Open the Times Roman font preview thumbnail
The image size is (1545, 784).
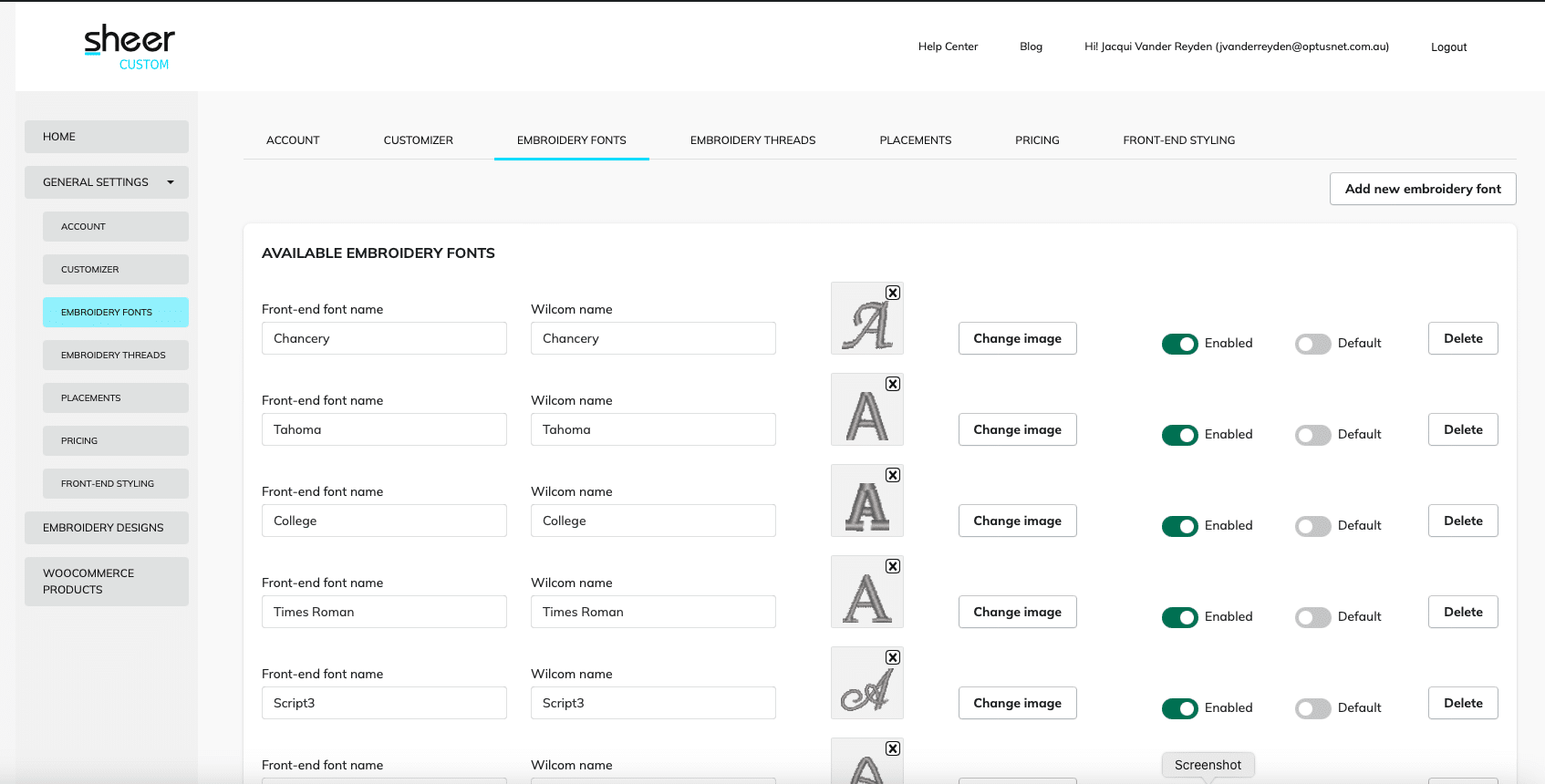click(866, 592)
